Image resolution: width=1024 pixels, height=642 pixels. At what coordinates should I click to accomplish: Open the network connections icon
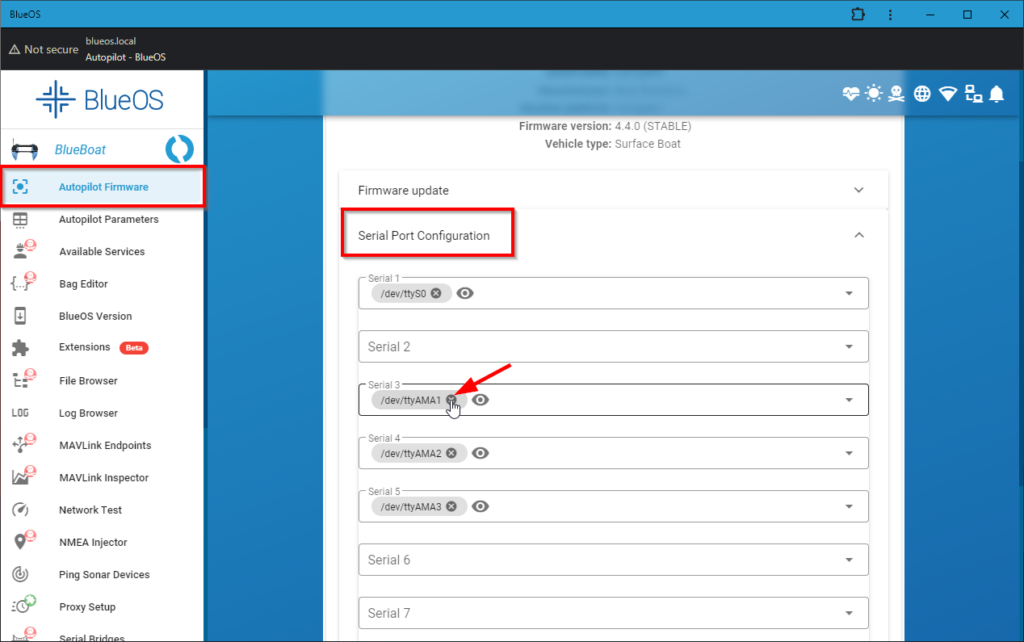(973, 93)
